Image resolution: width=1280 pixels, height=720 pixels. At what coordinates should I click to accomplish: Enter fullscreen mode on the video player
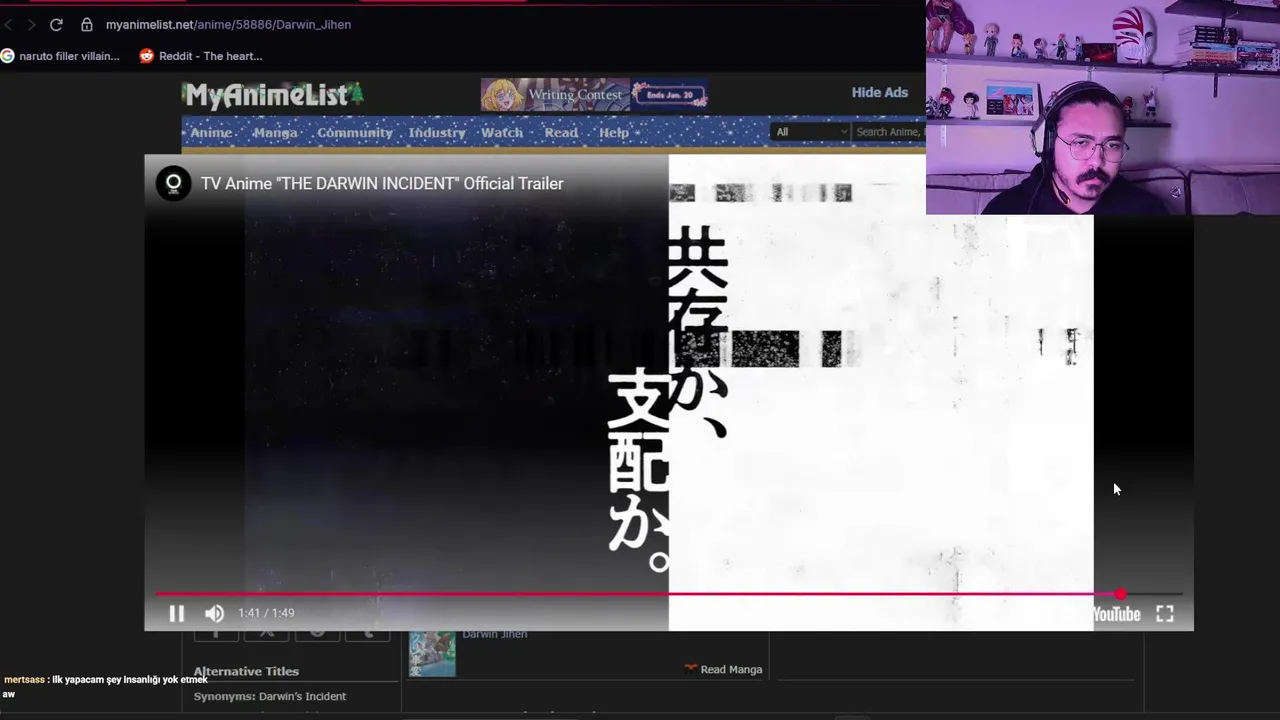pyautogui.click(x=1165, y=614)
